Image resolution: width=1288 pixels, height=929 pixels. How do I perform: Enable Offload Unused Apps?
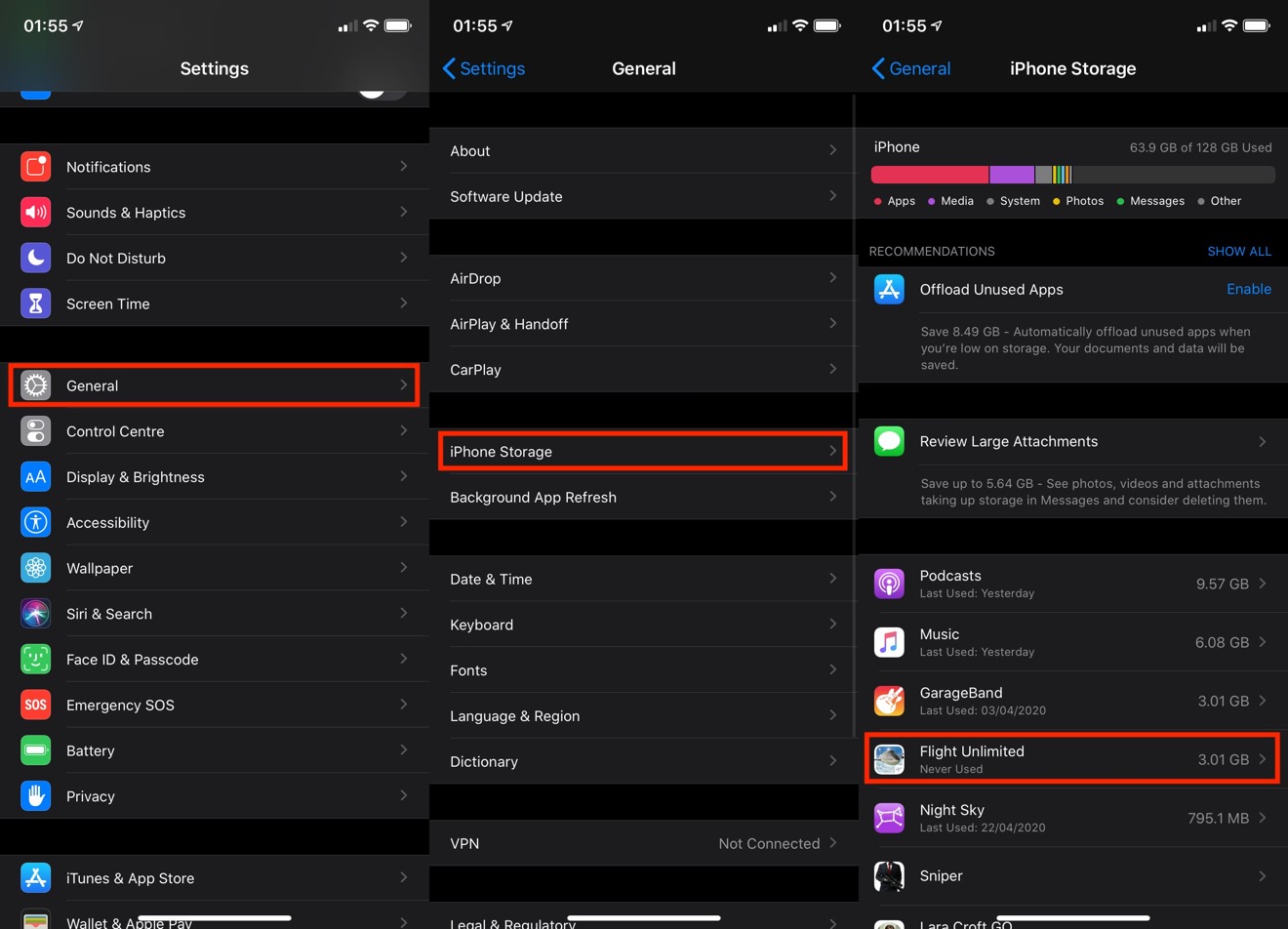[1248, 289]
